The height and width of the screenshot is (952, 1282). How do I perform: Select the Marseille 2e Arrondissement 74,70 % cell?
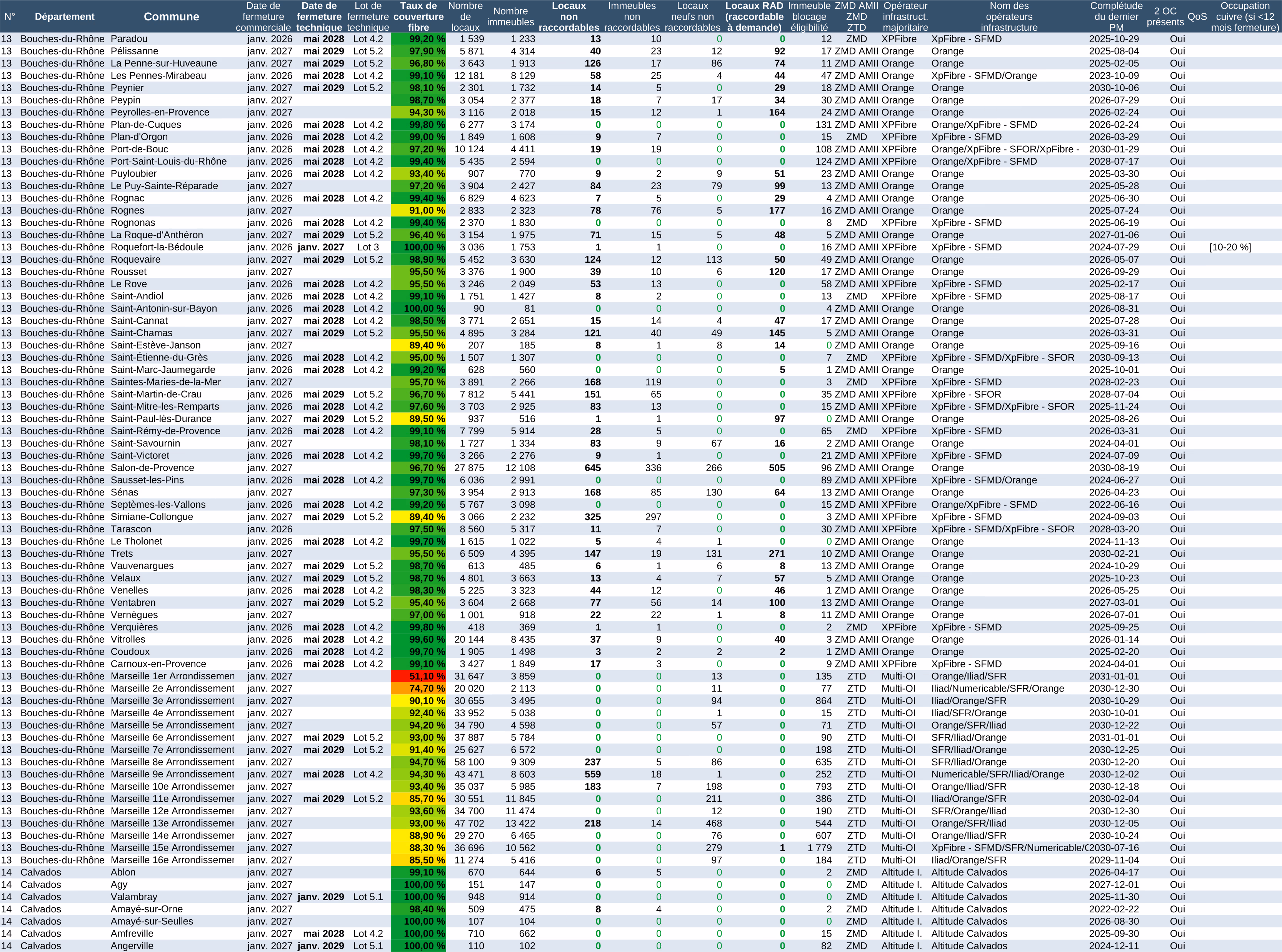[x=419, y=688]
